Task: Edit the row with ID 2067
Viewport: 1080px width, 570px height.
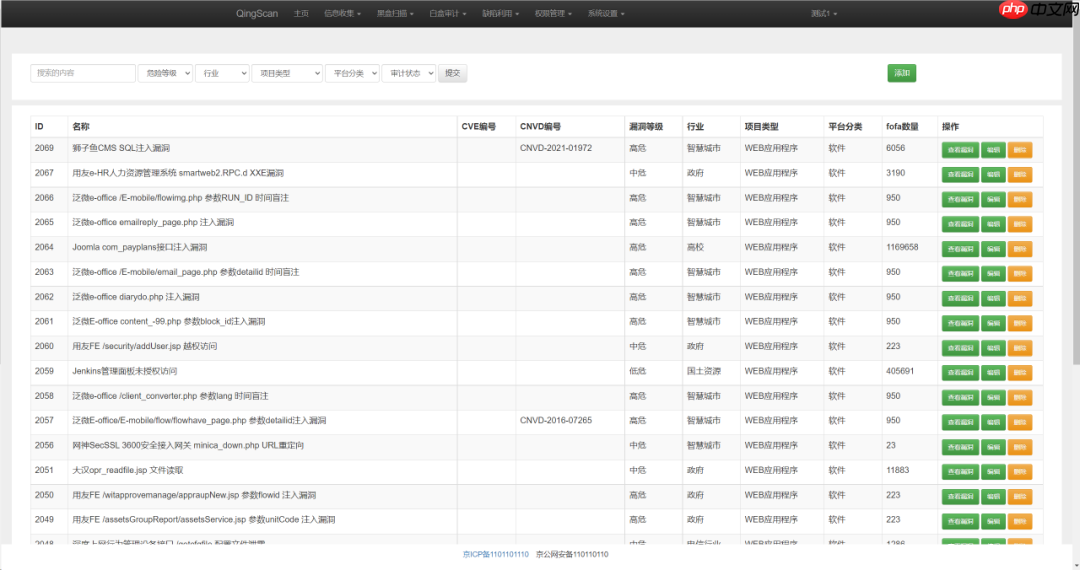Action: point(993,175)
